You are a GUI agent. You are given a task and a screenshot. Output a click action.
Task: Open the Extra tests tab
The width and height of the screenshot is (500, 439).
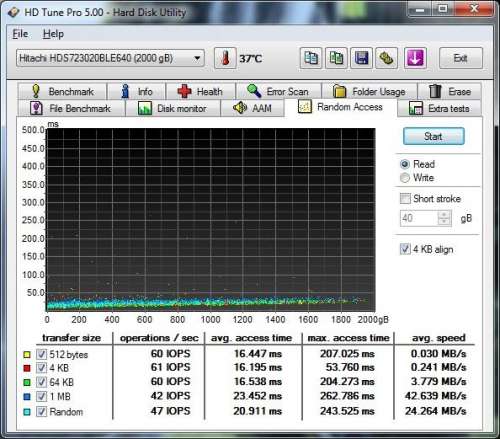[x=440, y=108]
